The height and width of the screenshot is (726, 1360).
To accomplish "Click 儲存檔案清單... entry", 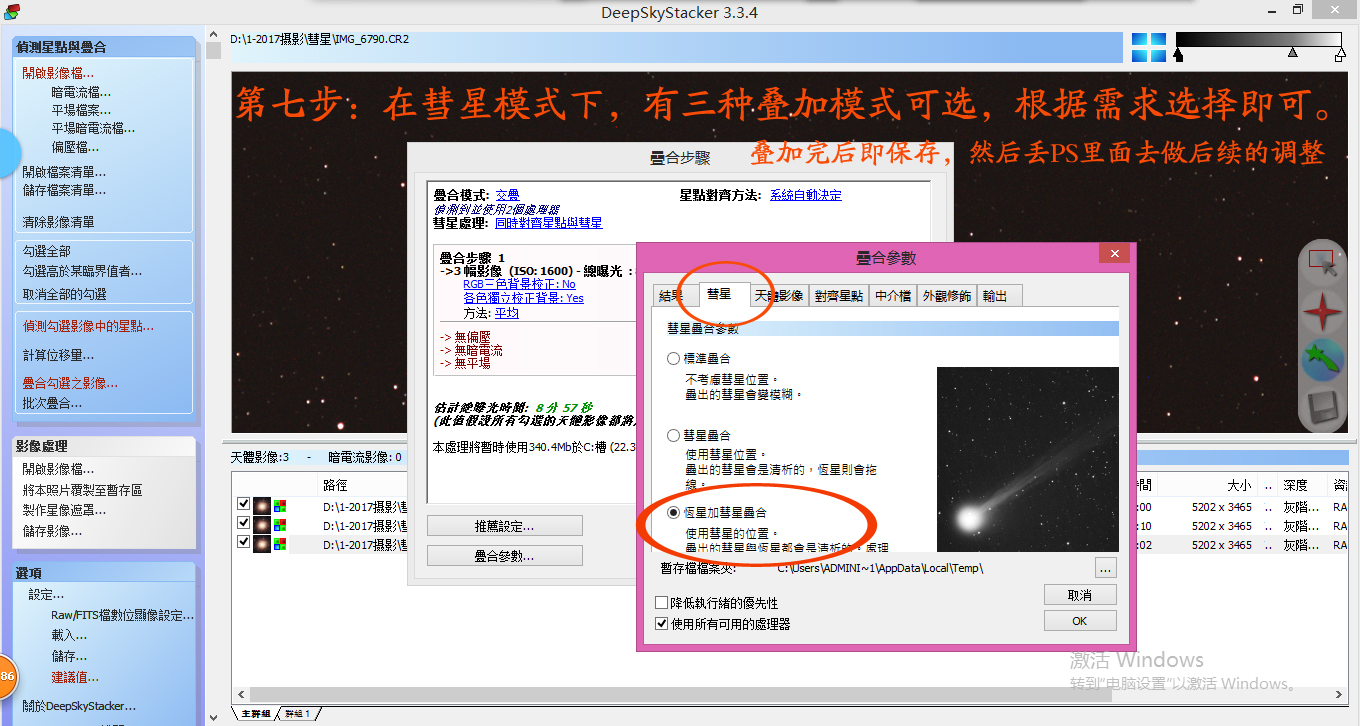I will (64, 190).
